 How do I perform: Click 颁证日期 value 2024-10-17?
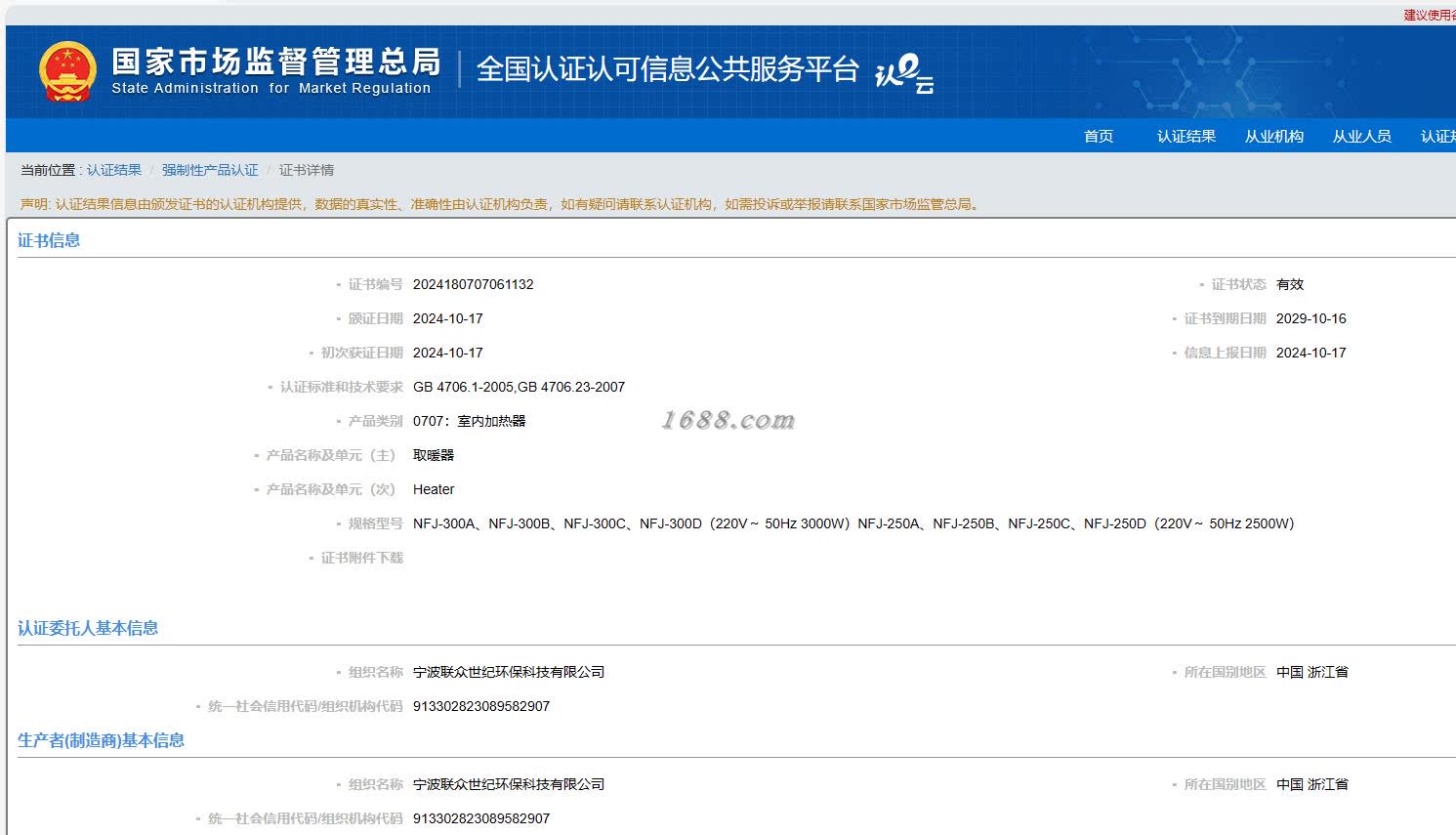tap(448, 318)
